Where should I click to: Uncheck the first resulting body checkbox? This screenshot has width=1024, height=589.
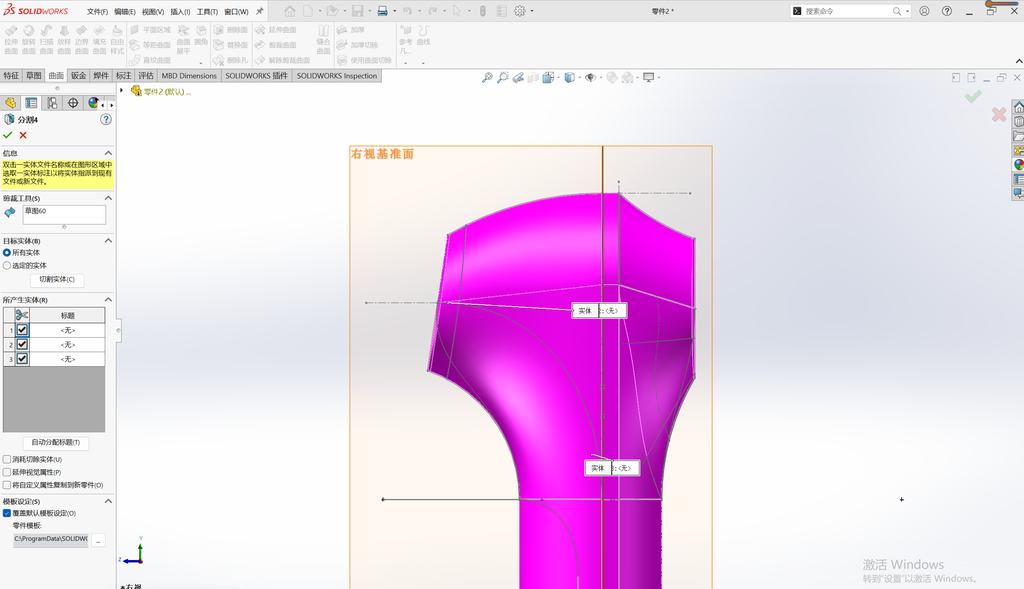(x=22, y=330)
